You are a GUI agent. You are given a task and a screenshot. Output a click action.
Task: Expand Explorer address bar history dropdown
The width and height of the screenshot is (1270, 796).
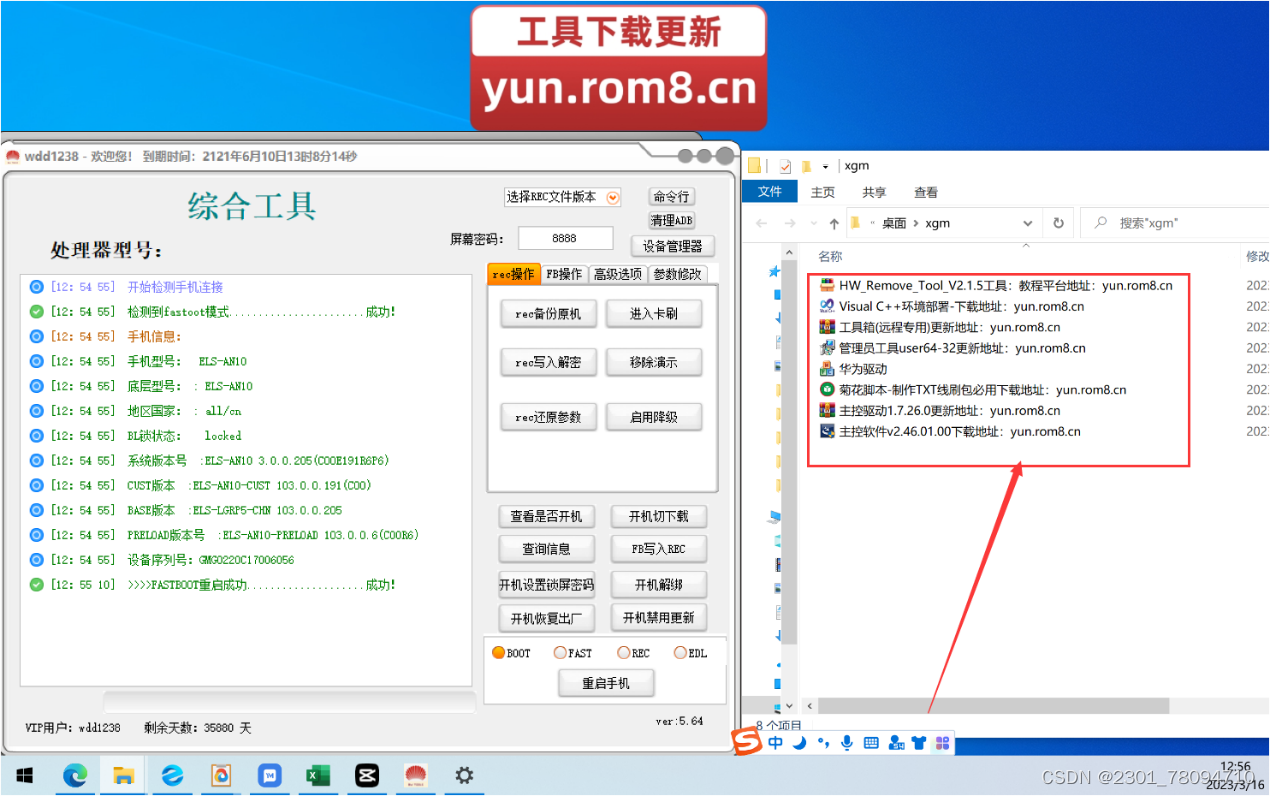pyautogui.click(x=1028, y=223)
